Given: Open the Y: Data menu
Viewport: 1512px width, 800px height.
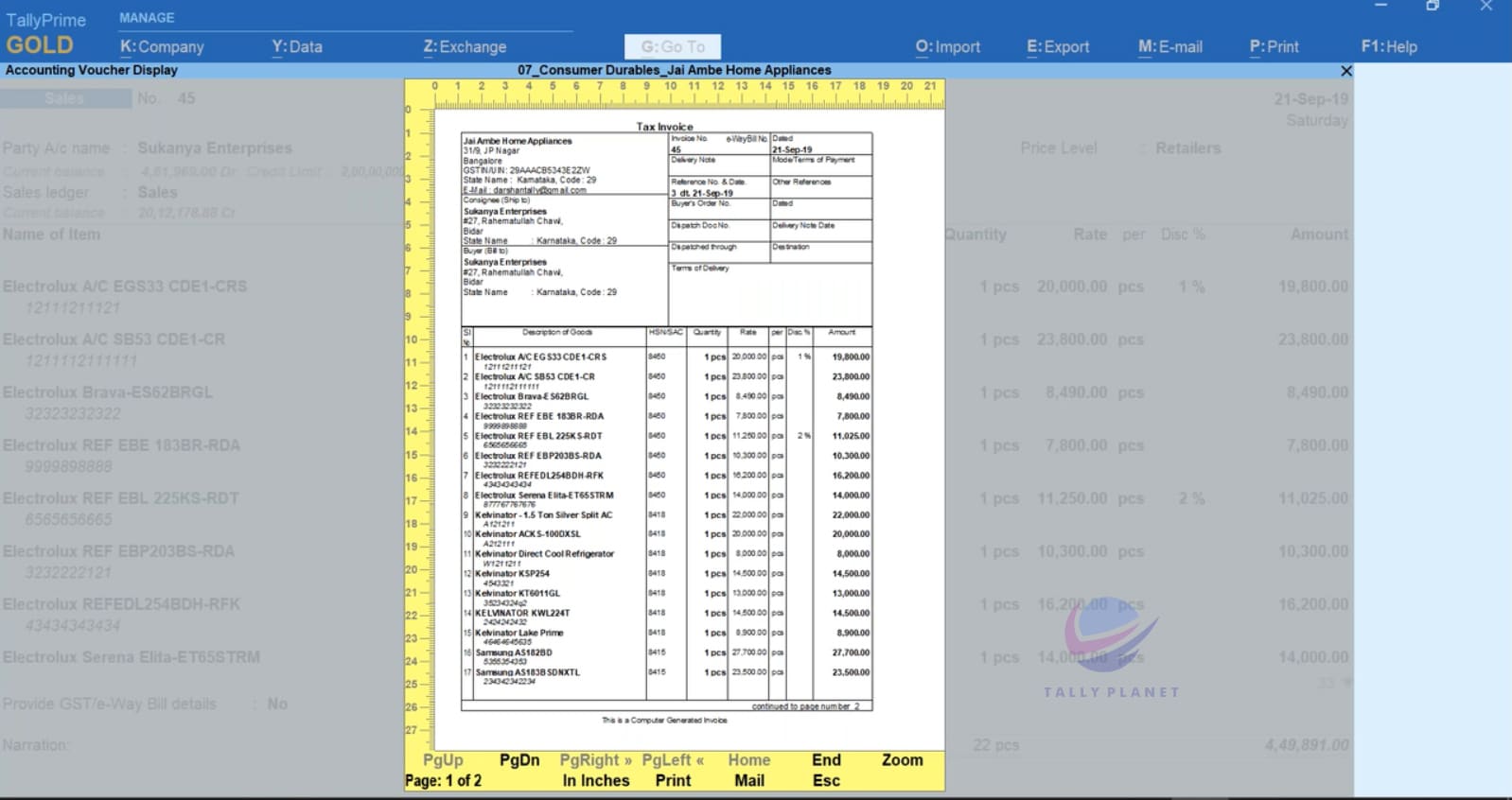Looking at the screenshot, I should tap(297, 46).
